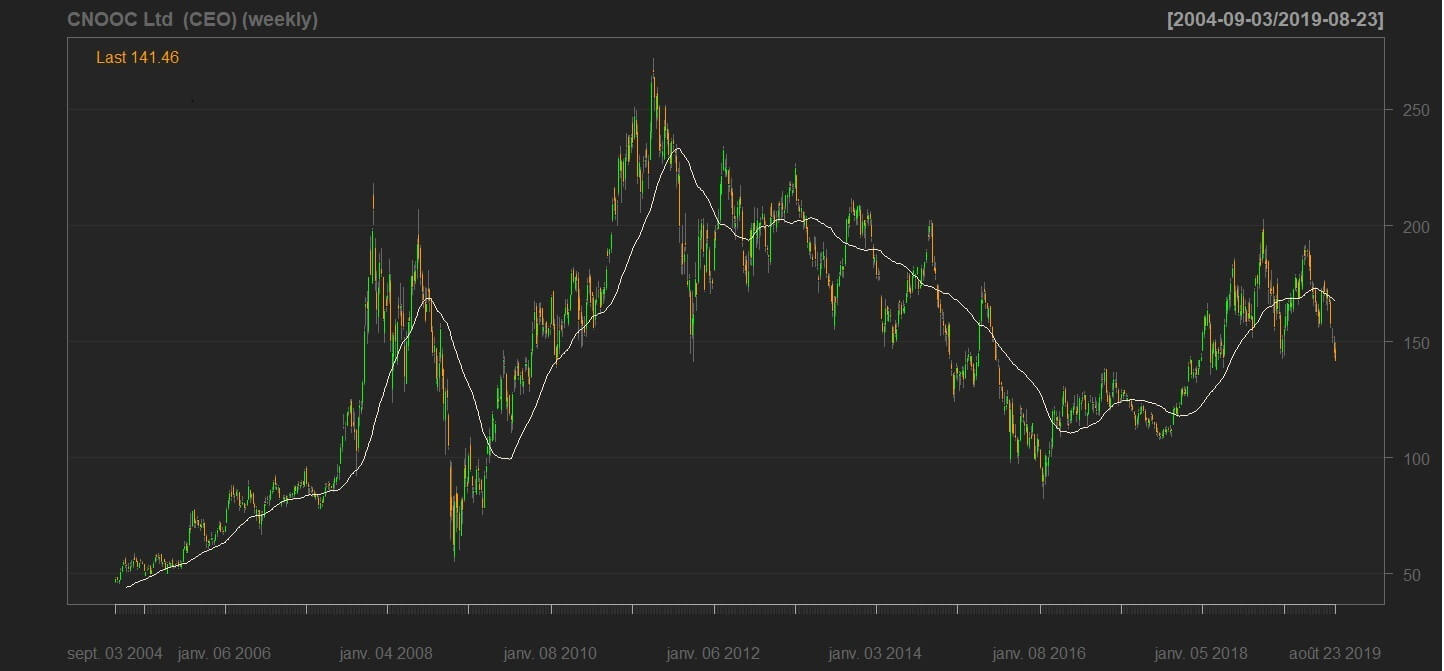Viewport: 1444px width, 671px height.
Task: Click the 'janv. 08 2010' x-axis label
Action: [x=550, y=654]
